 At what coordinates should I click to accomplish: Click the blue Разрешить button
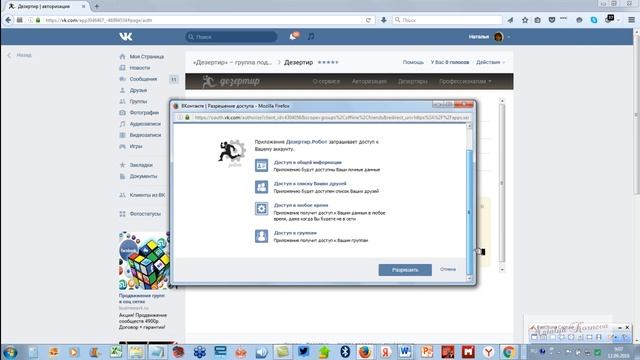coord(405,270)
